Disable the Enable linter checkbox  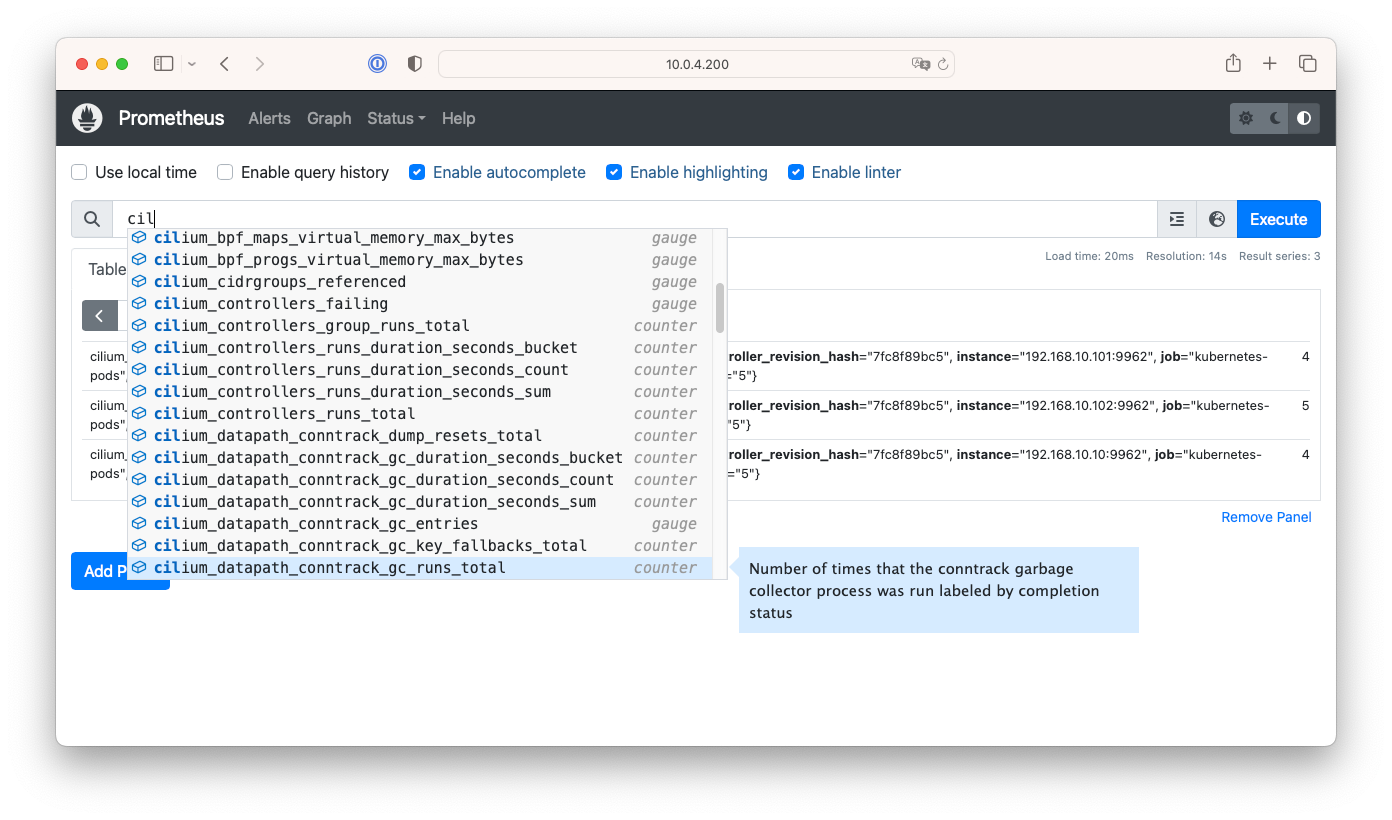coord(796,172)
